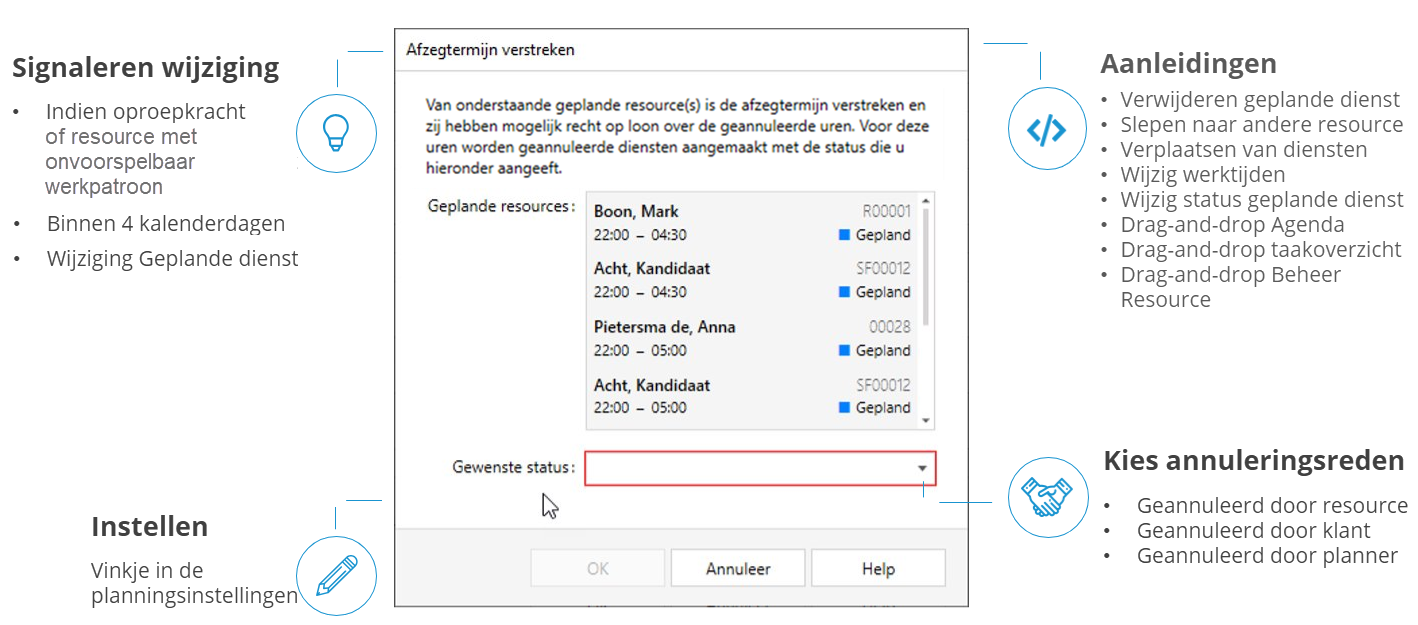The image size is (1418, 625).
Task: Click the resources list scroll-up arrow
Action: click(926, 200)
